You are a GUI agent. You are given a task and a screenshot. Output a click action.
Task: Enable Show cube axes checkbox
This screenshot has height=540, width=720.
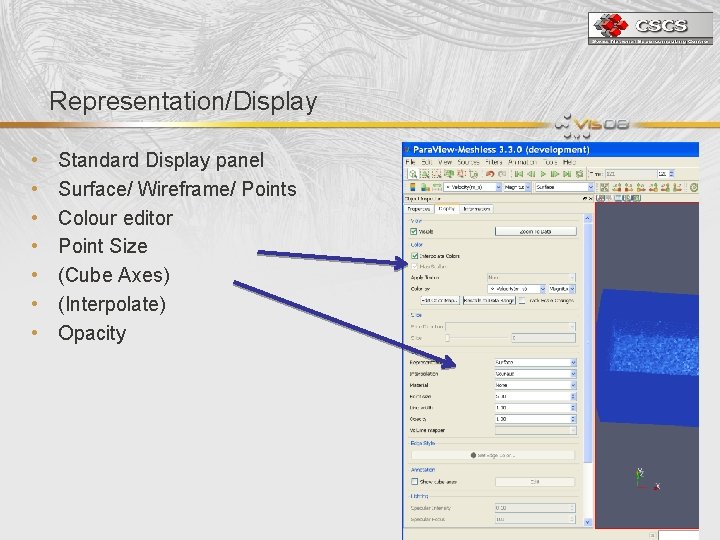point(415,482)
